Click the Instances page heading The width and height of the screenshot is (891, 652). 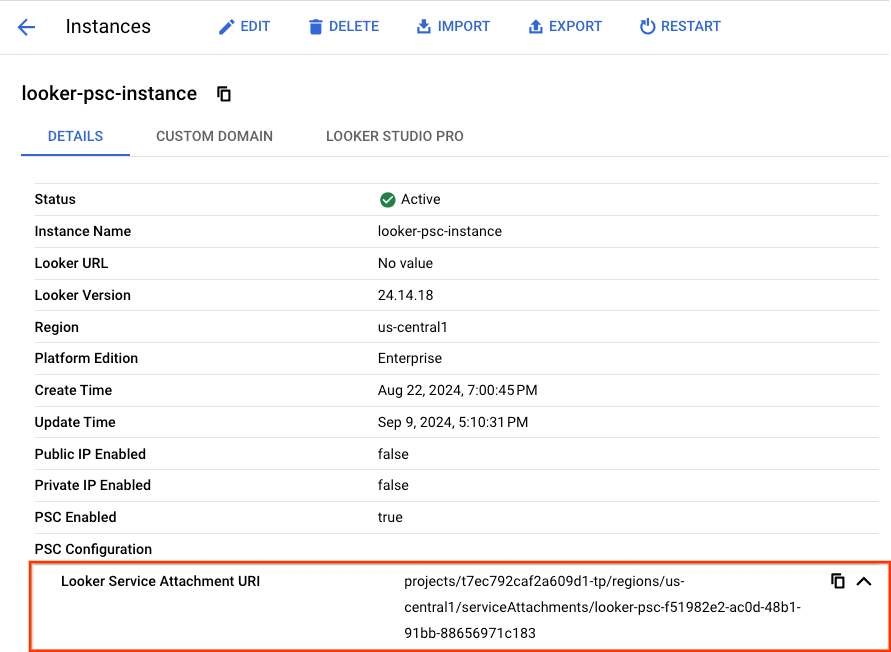tap(108, 27)
